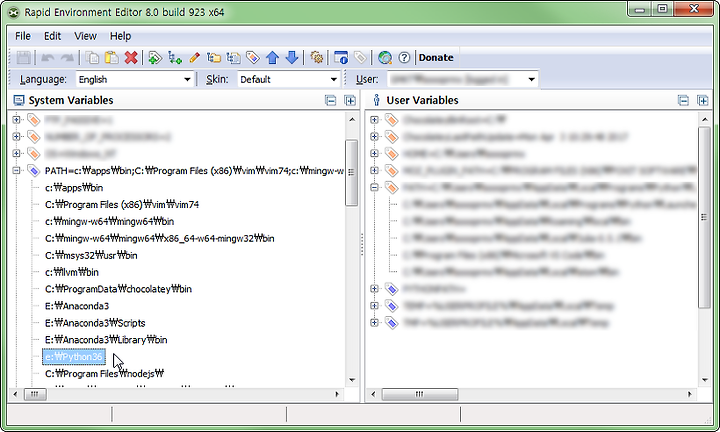This screenshot has width=720, height=432.
Task: Select the Anaconda3\Library\bin entry
Action: coord(106,340)
